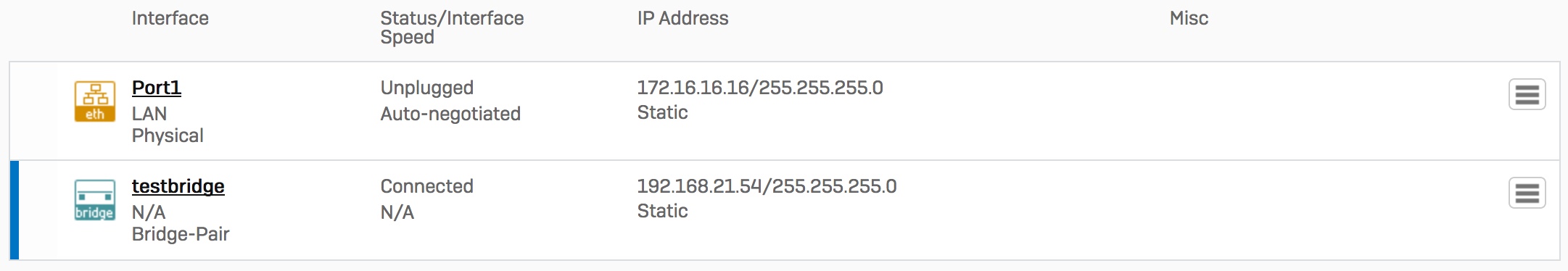This screenshot has height=271, width=1568.
Task: Click the Physical type label under Port1
Action: point(168,135)
